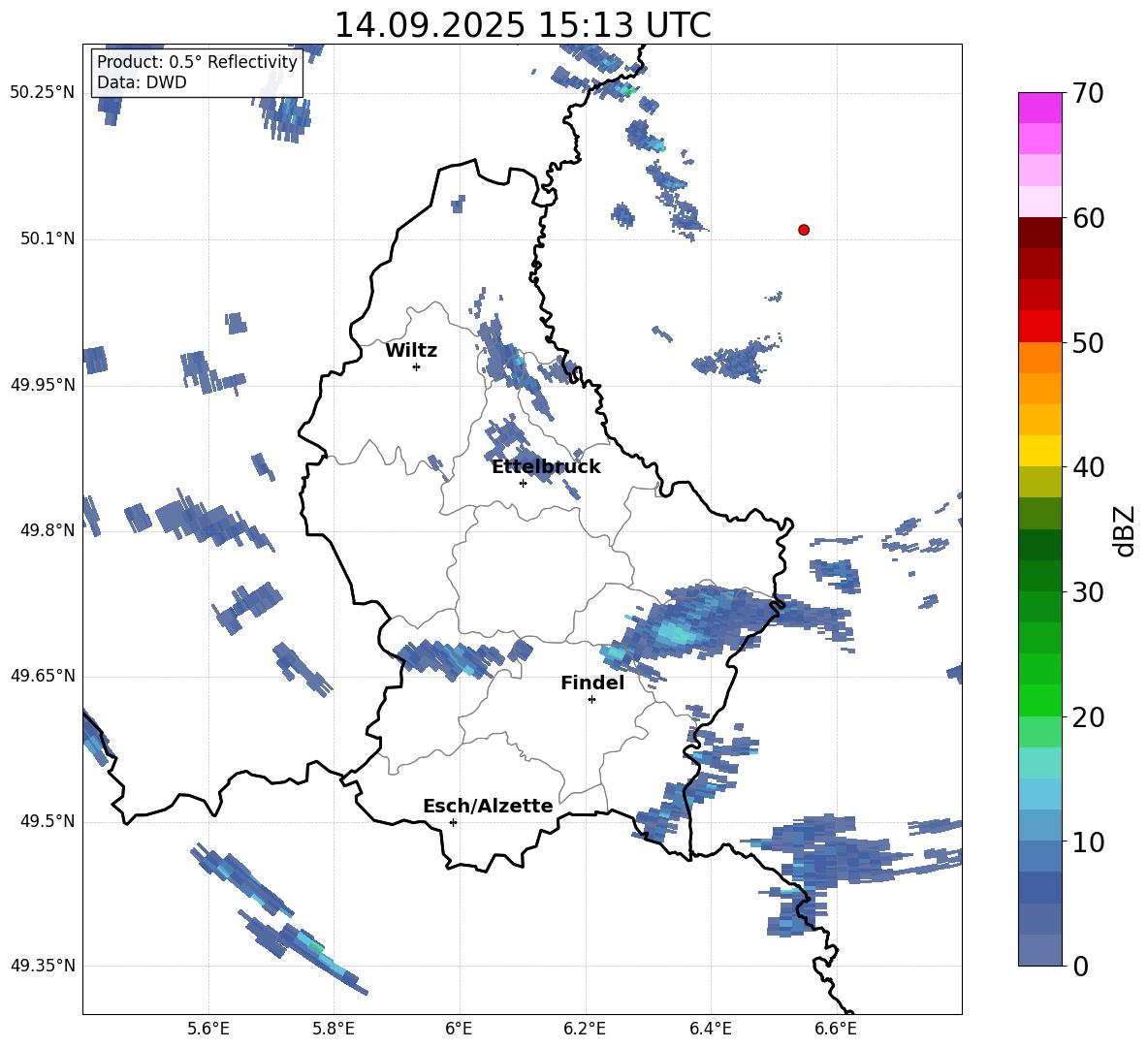Click the Esch/Alzette location cross marker
The width and height of the screenshot is (1148, 1048).
coord(453,822)
